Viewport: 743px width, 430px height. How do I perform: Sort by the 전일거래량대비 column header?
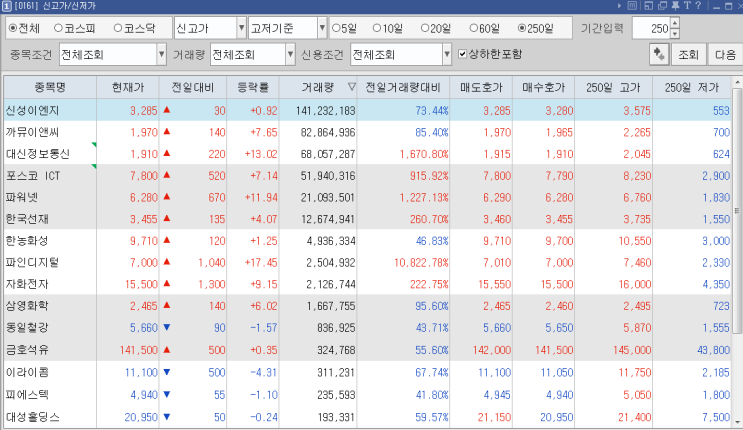click(x=403, y=87)
